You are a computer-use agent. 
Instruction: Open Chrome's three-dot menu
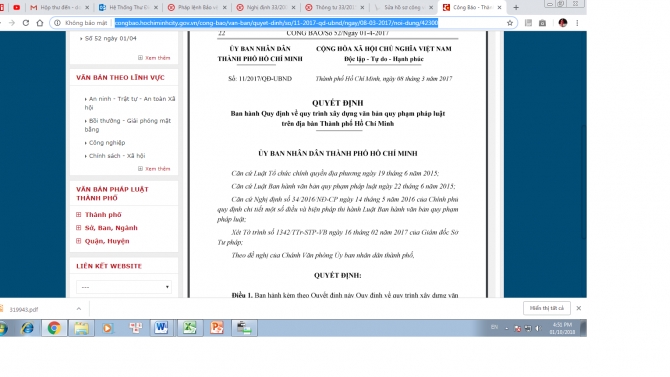577,23
